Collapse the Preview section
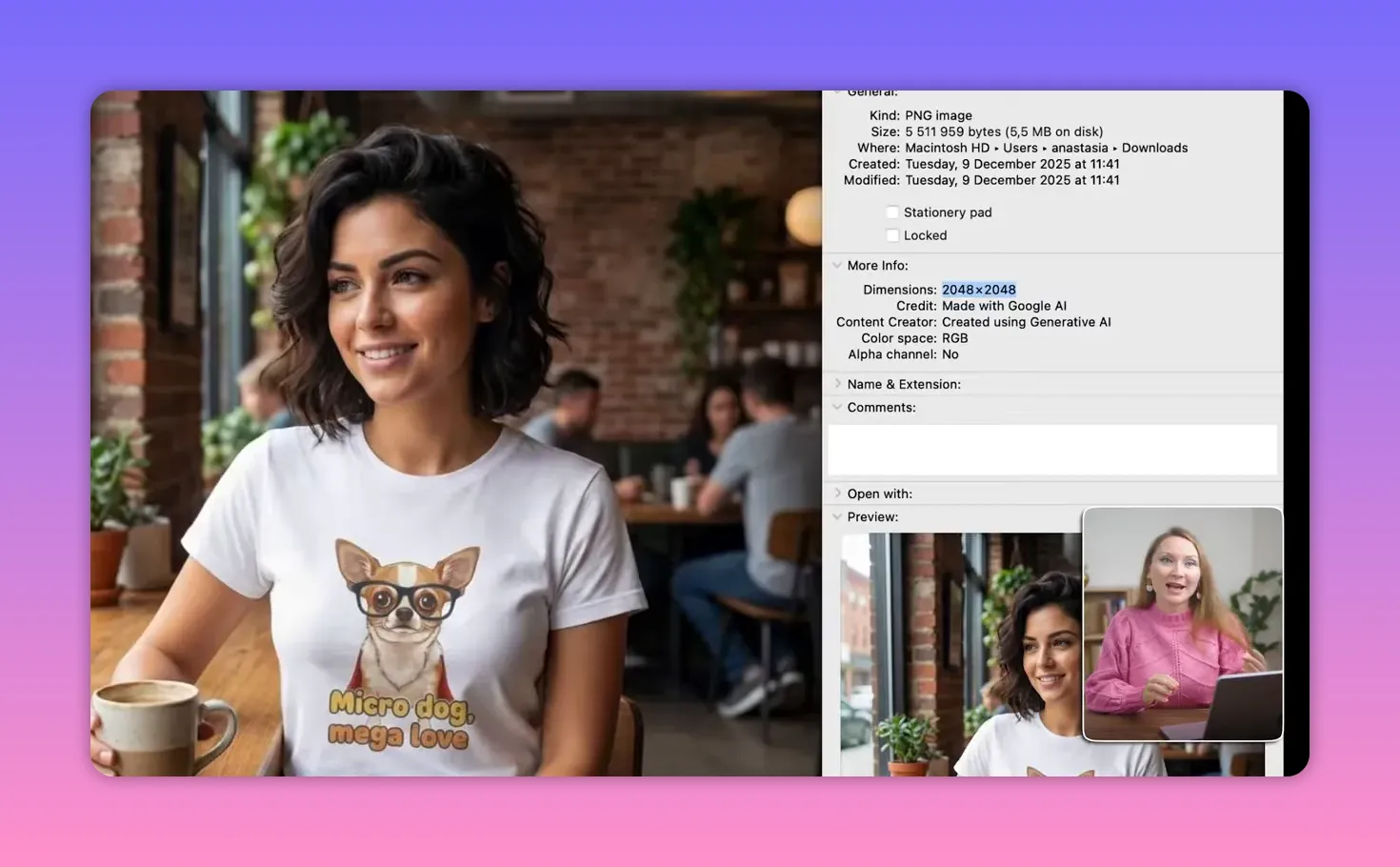Viewport: 1400px width, 867px height. [x=837, y=516]
